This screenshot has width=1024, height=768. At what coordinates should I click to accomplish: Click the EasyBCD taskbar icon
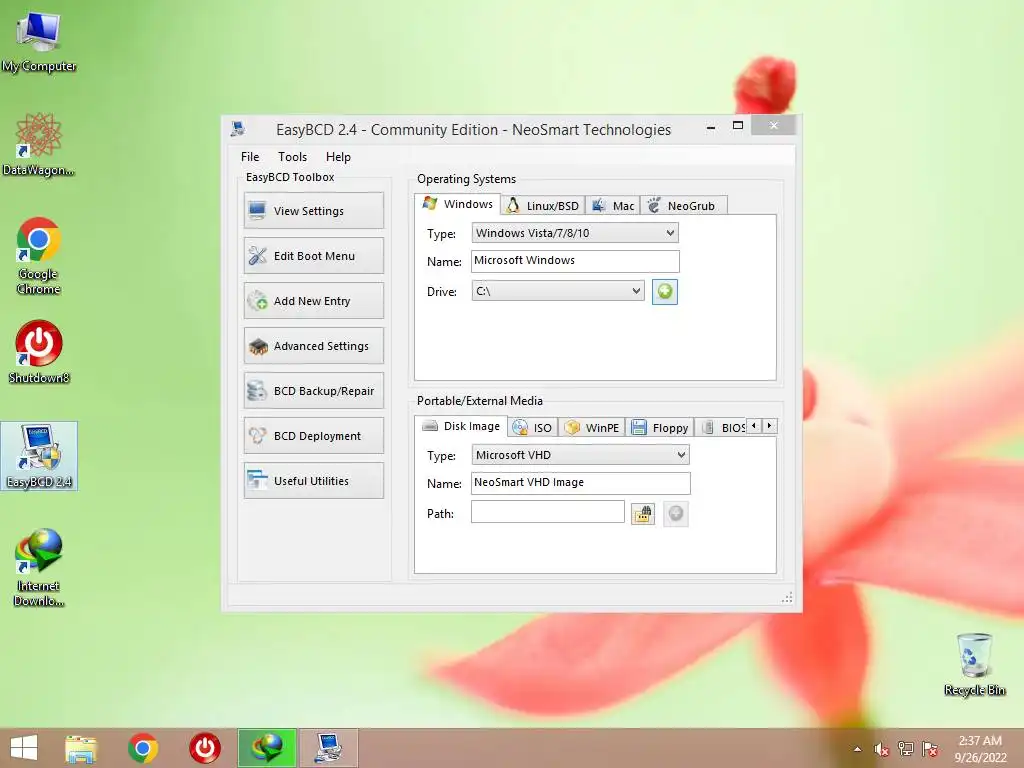tap(329, 748)
